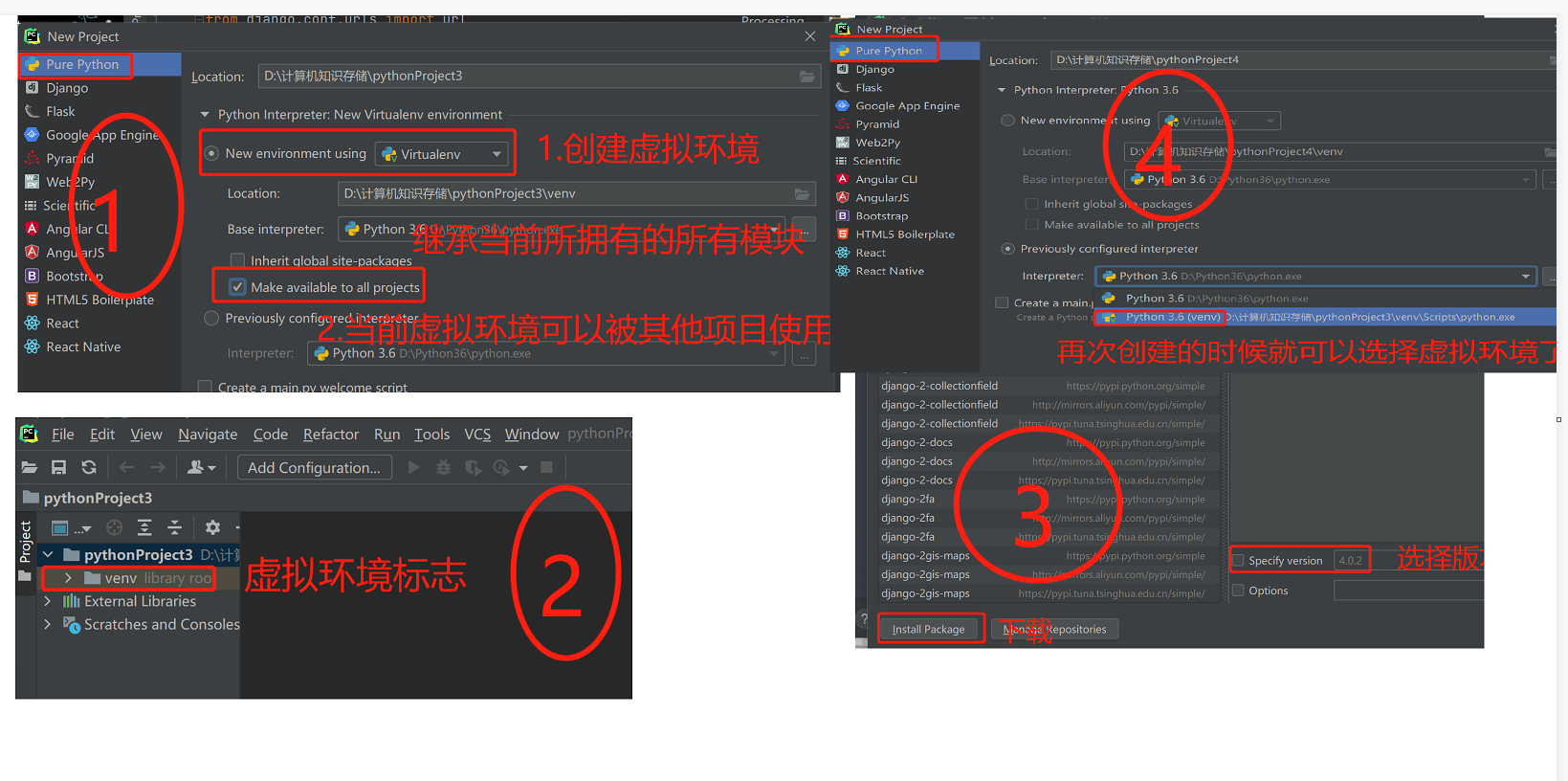Expand the venv library root folder
Viewport: 1568px width, 781px height.
68,578
